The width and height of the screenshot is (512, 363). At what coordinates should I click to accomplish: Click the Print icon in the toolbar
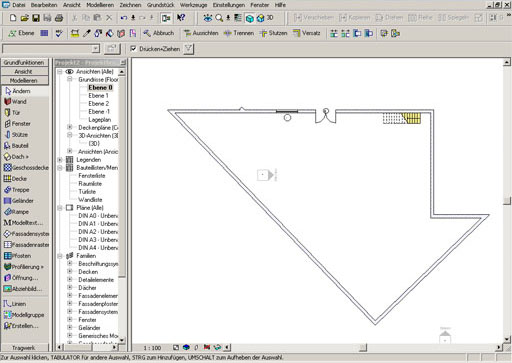tap(59, 18)
